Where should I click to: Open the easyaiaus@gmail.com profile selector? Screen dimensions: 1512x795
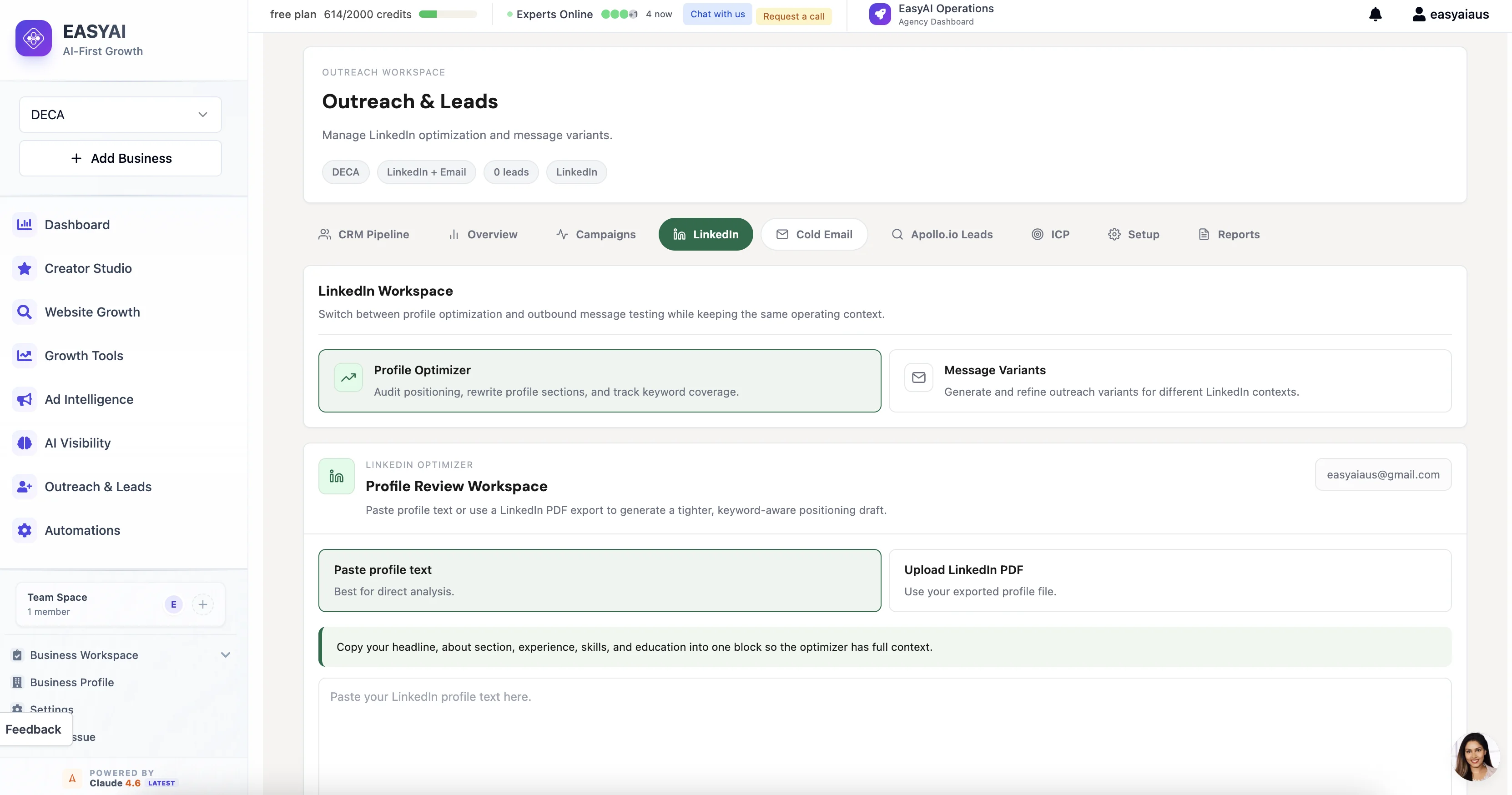click(1382, 474)
